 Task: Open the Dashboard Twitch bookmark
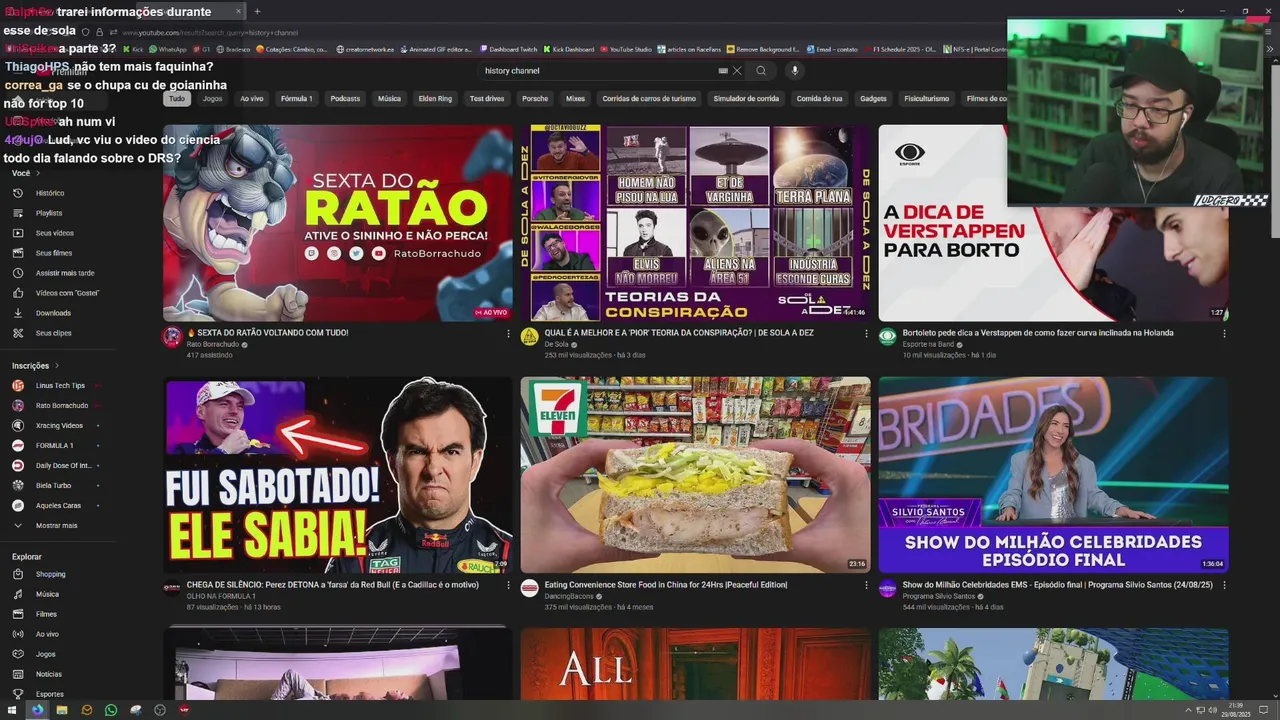click(508, 49)
